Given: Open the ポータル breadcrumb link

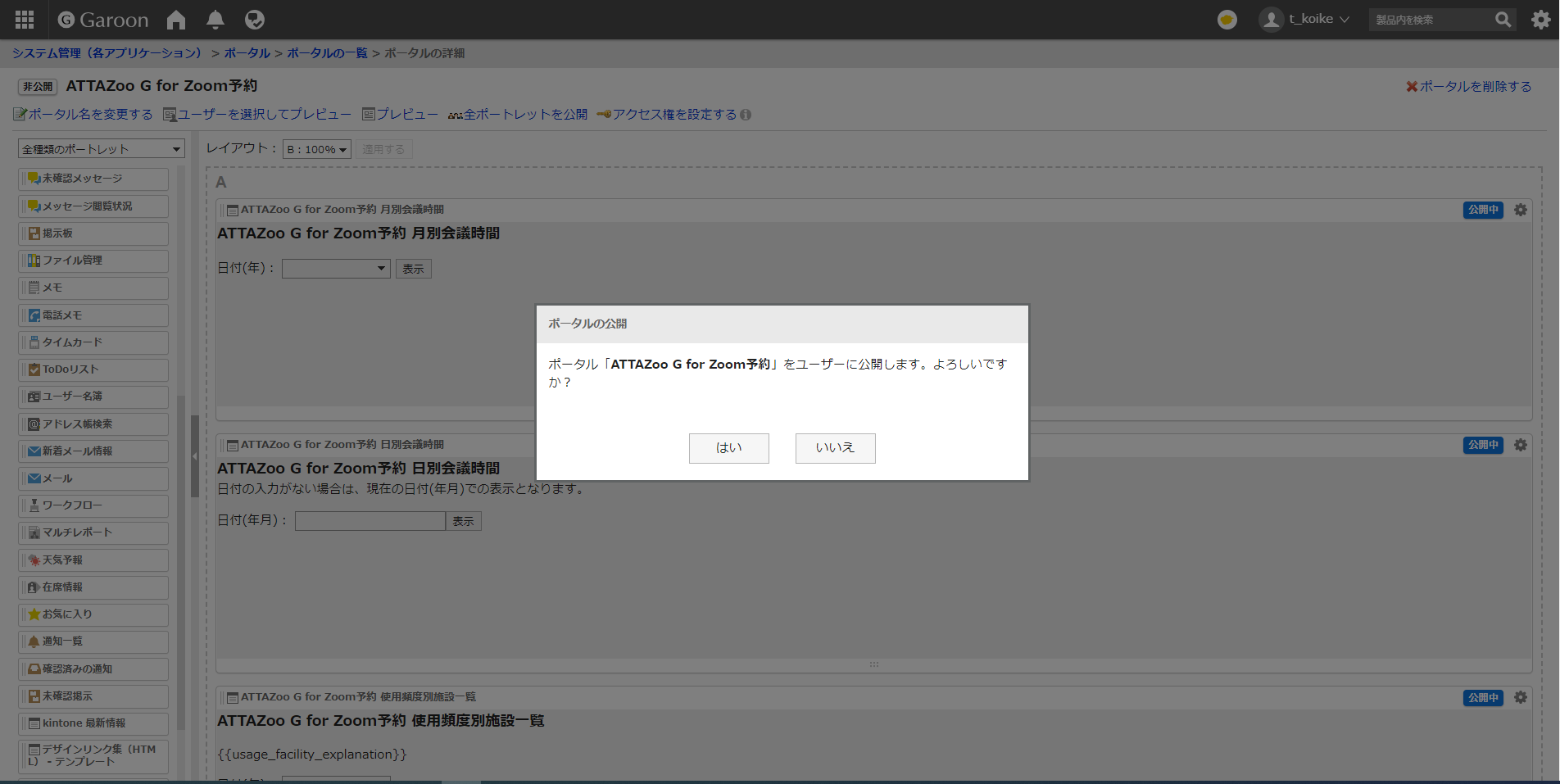Looking at the screenshot, I should [247, 53].
